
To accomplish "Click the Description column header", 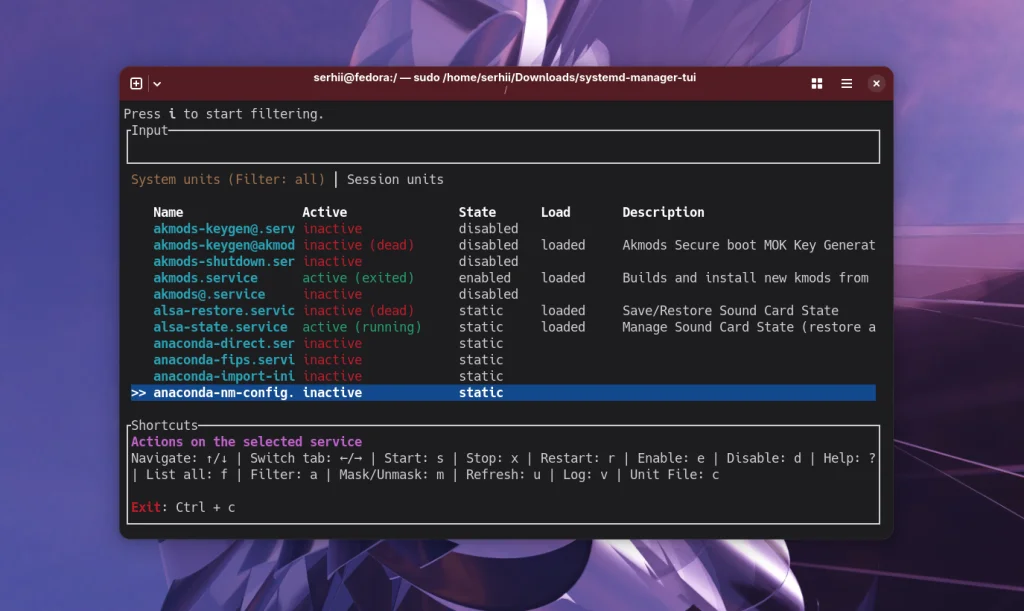I will [663, 212].
